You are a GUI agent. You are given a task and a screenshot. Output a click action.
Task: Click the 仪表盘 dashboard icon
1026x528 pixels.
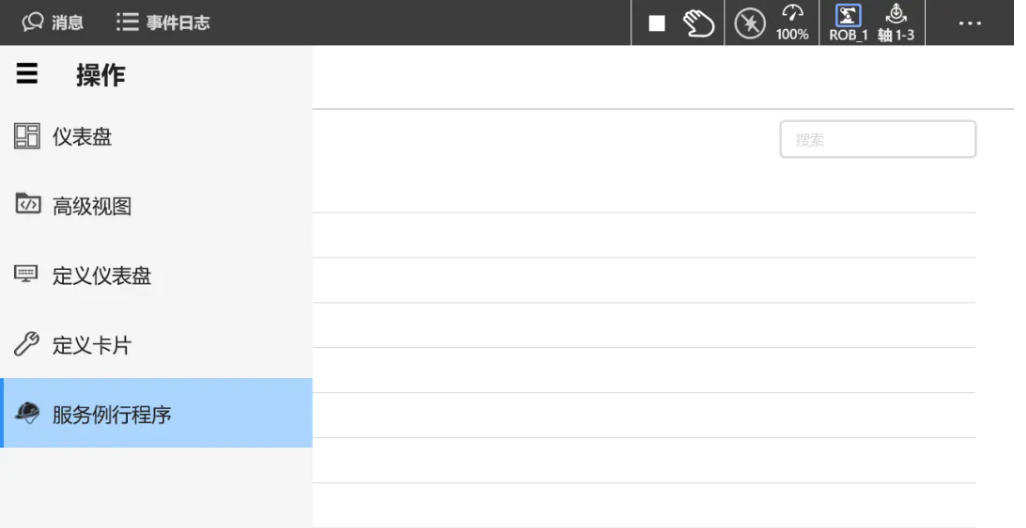(27, 136)
